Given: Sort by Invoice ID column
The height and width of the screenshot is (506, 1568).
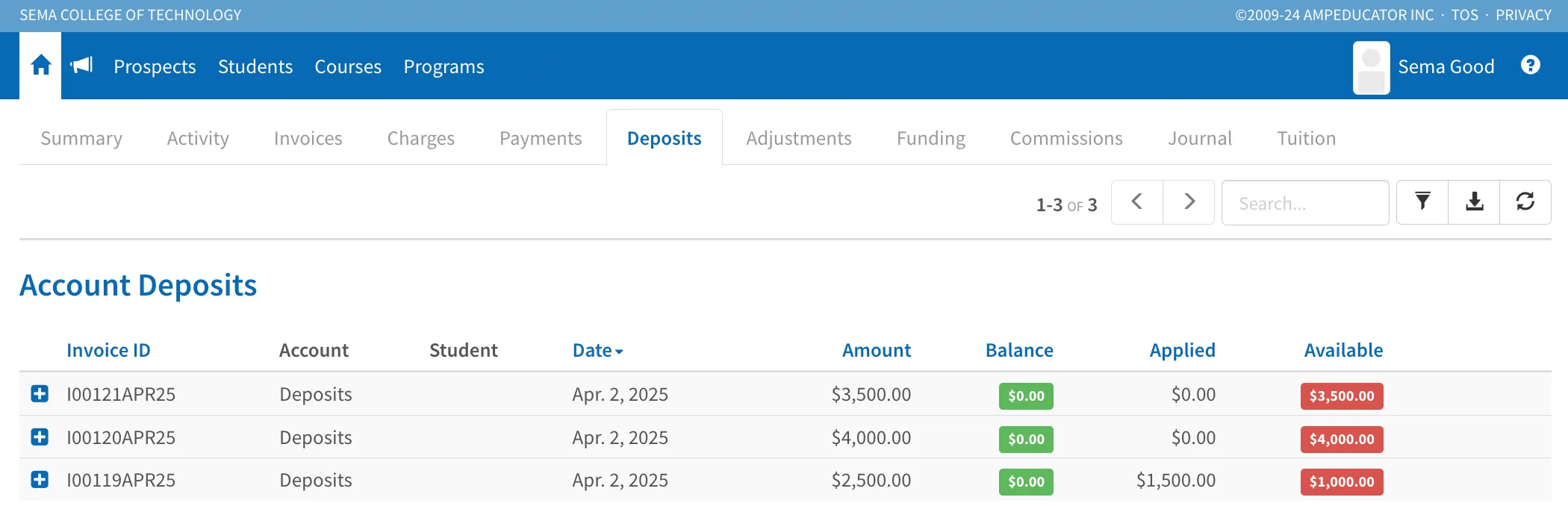Looking at the screenshot, I should (108, 350).
